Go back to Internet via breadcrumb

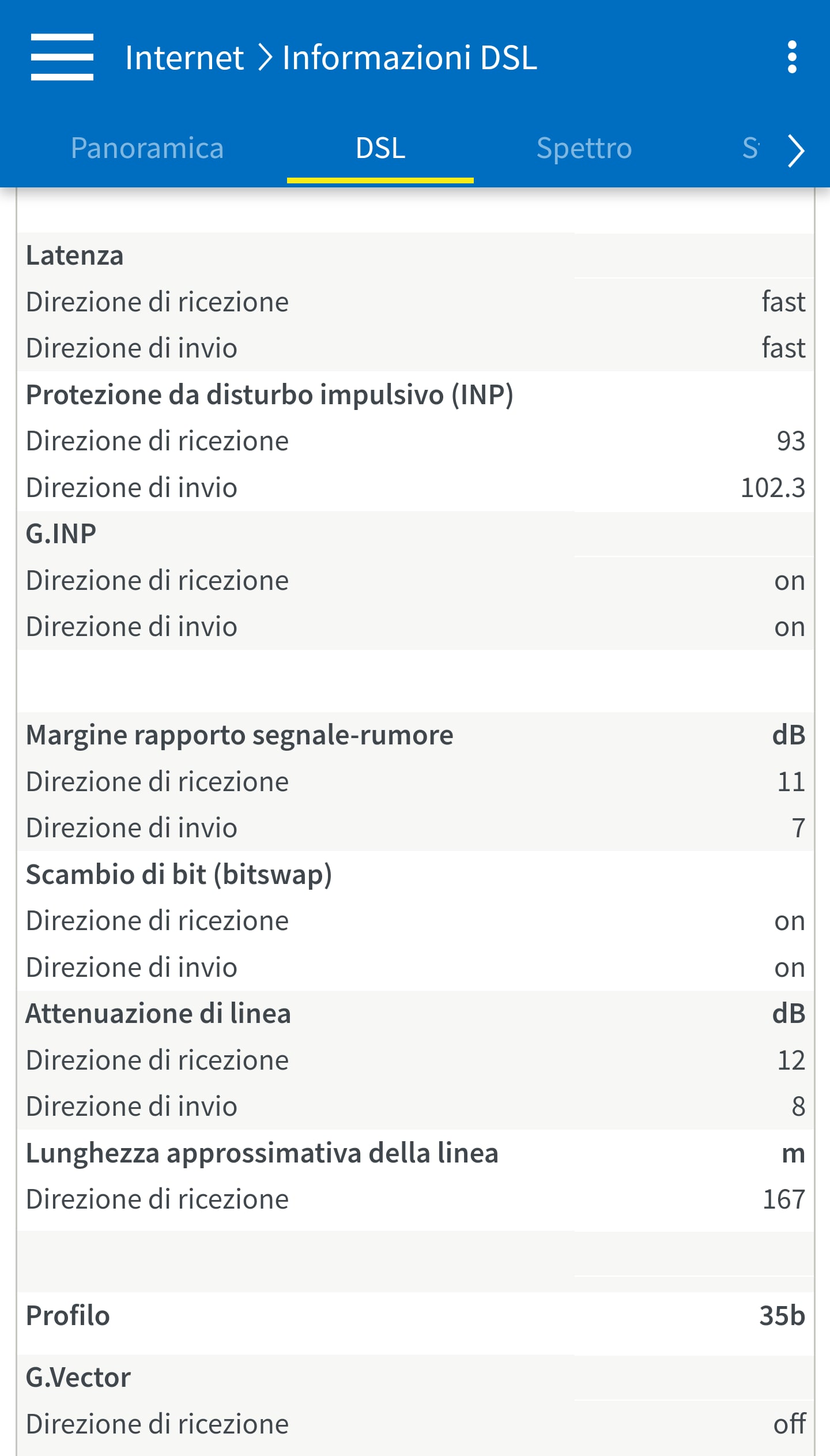tap(184, 58)
